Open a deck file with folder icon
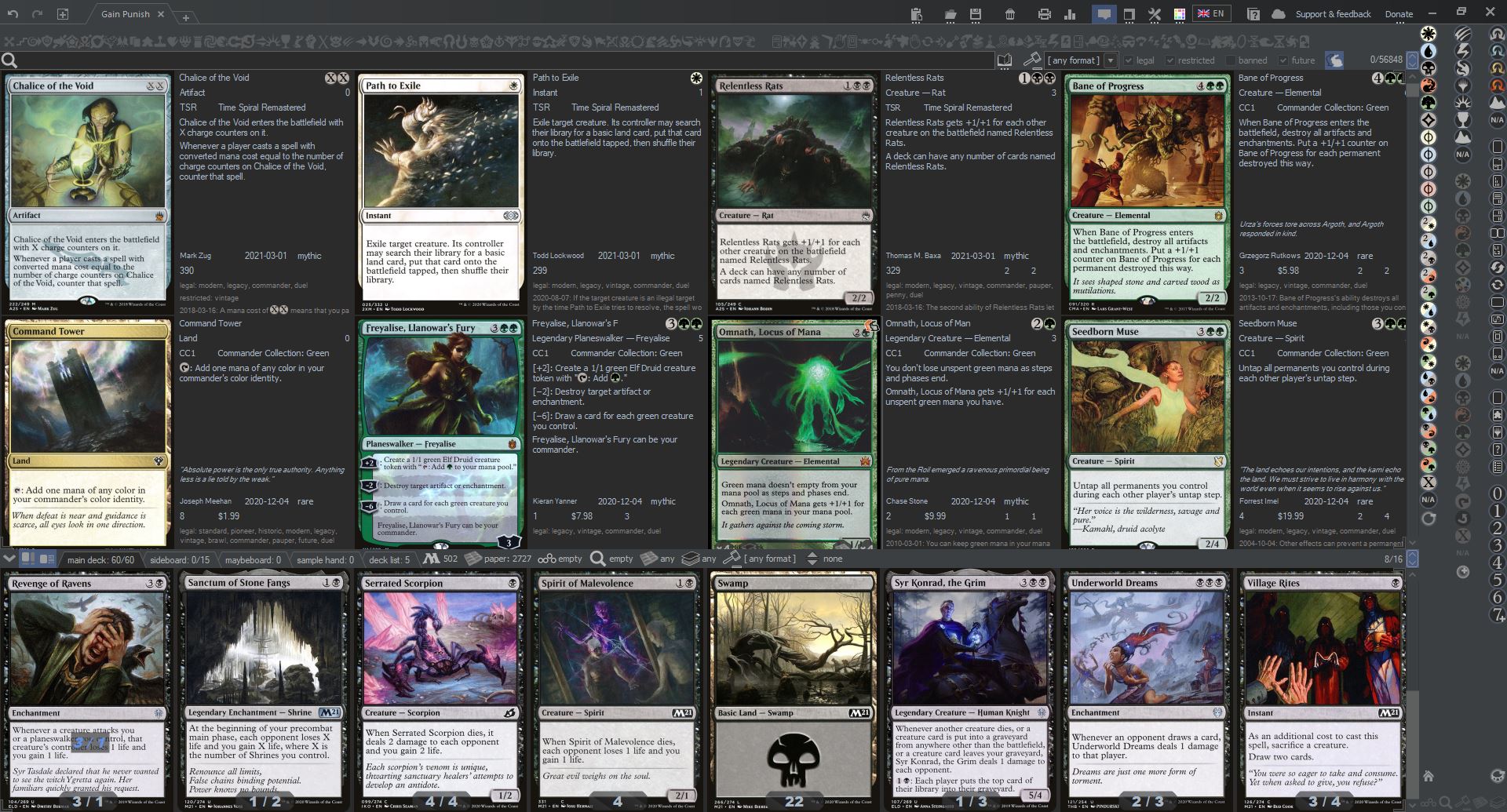The height and width of the screenshot is (812, 1507). tap(951, 14)
